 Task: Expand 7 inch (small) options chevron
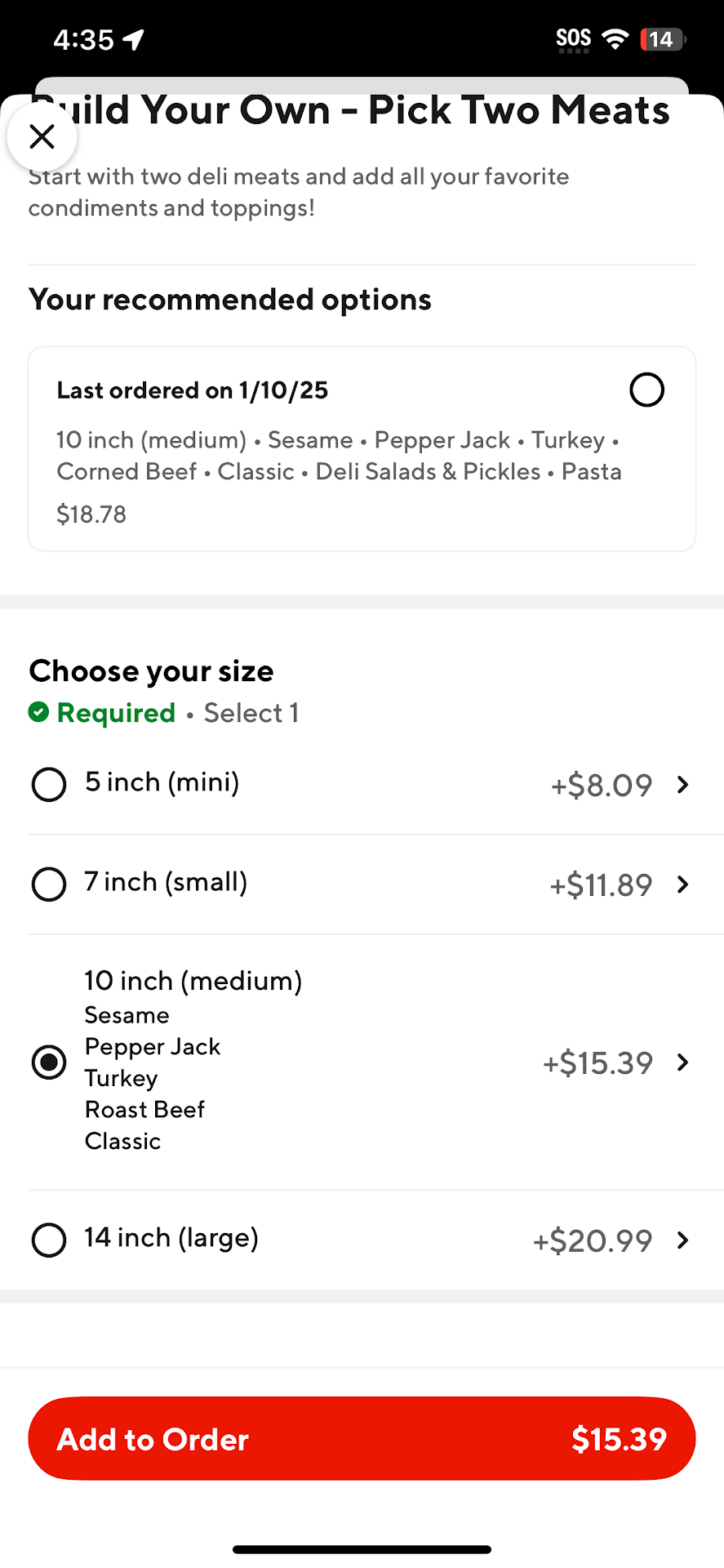tap(683, 884)
